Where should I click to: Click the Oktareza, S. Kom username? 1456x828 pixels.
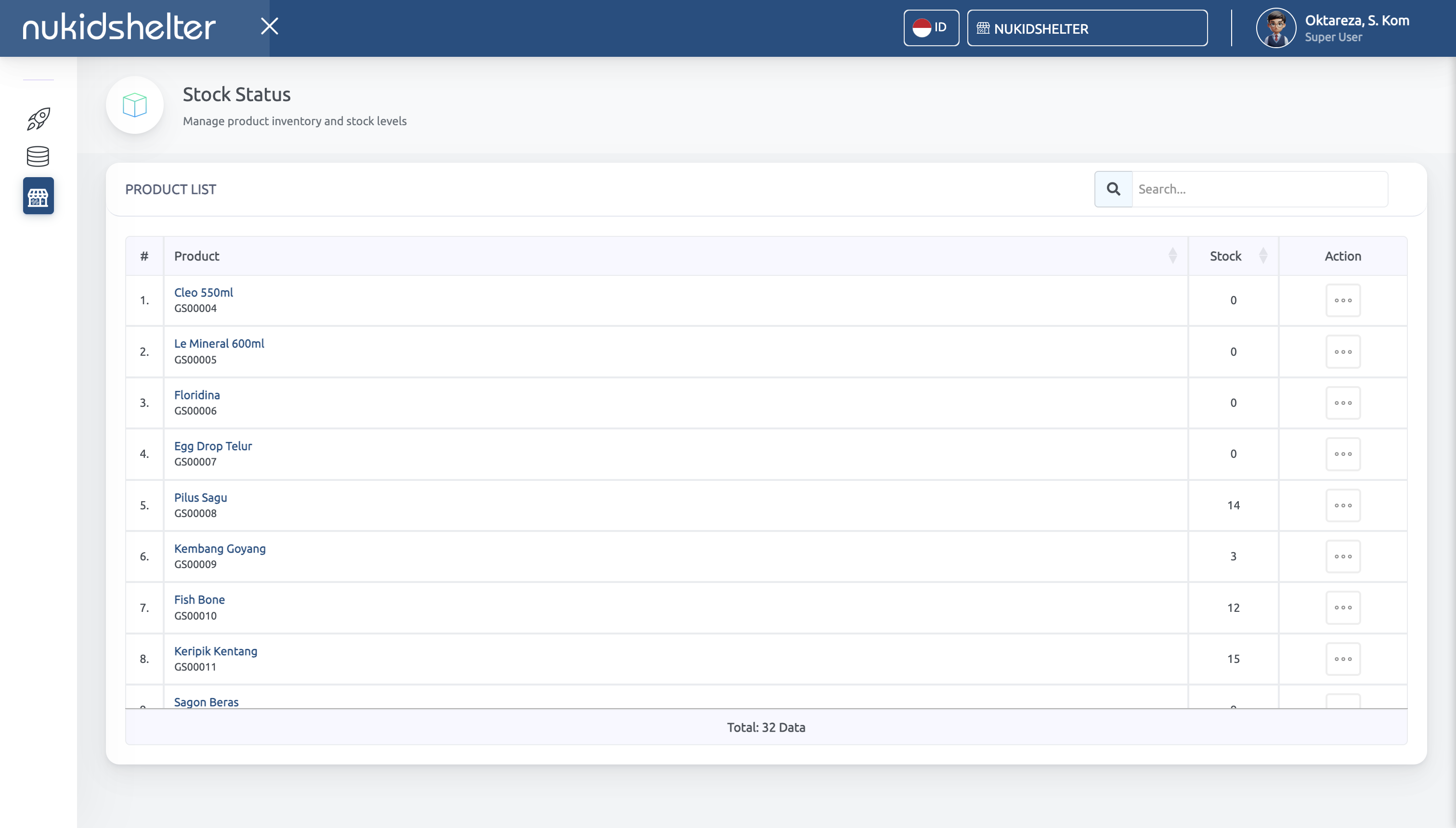1356,21
